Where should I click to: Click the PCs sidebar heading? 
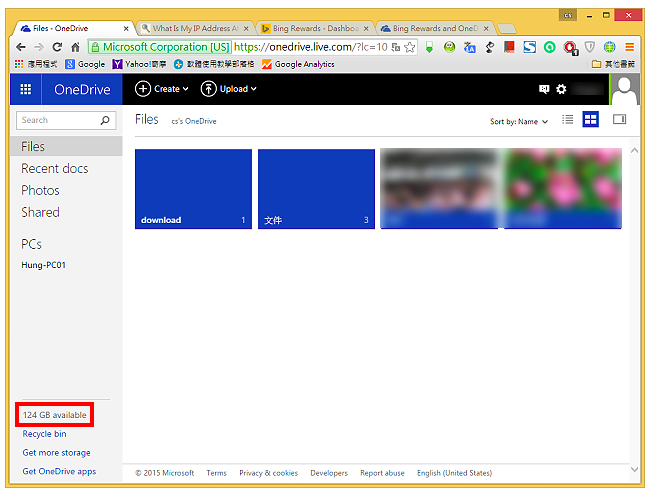pyautogui.click(x=31, y=244)
